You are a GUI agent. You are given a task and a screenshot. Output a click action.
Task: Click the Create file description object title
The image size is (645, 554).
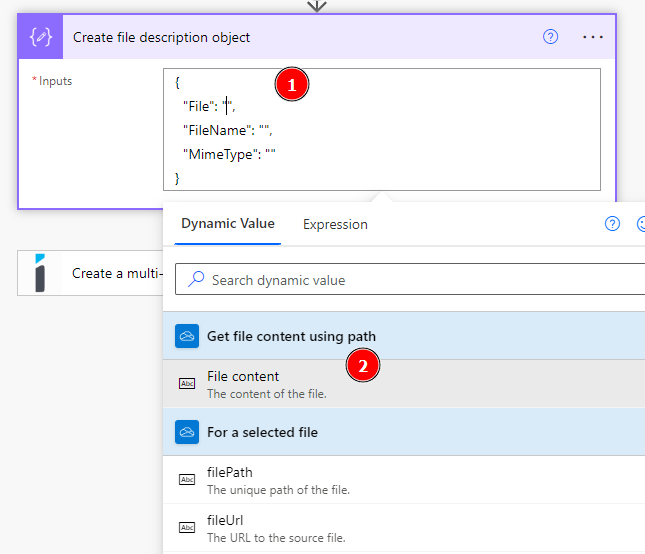[x=162, y=37]
